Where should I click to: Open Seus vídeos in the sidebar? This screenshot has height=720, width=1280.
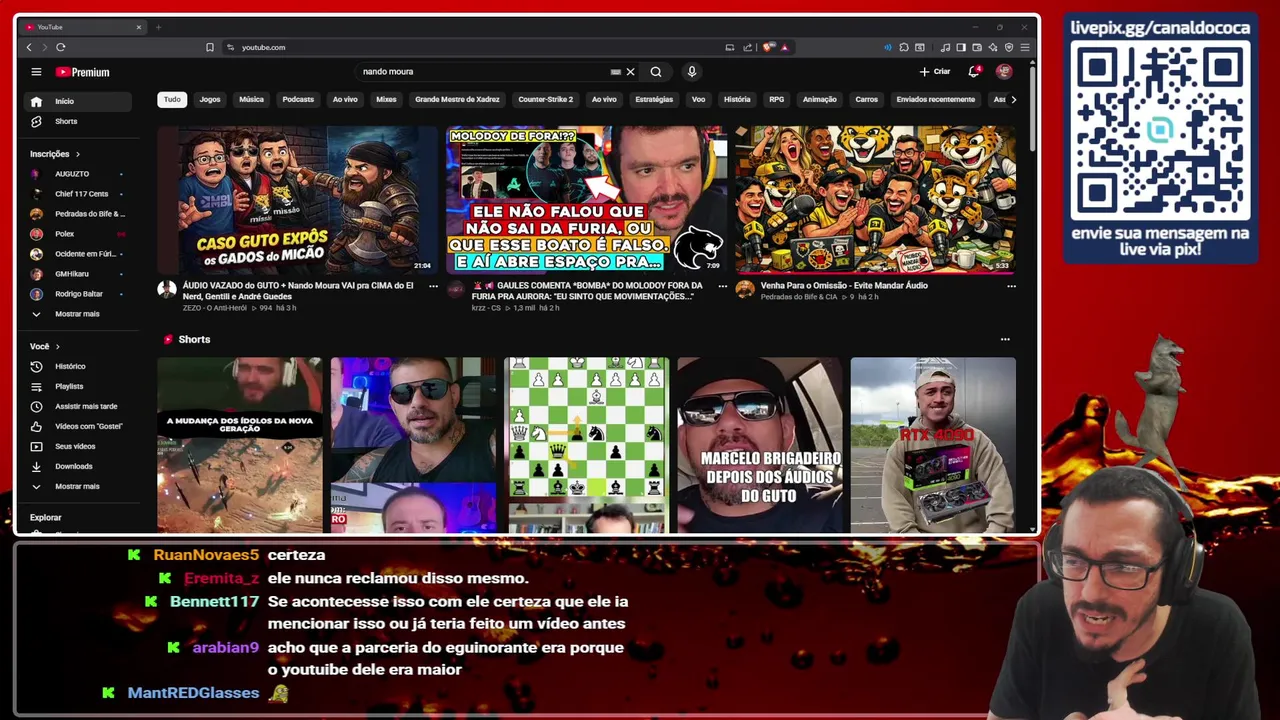(x=78, y=446)
